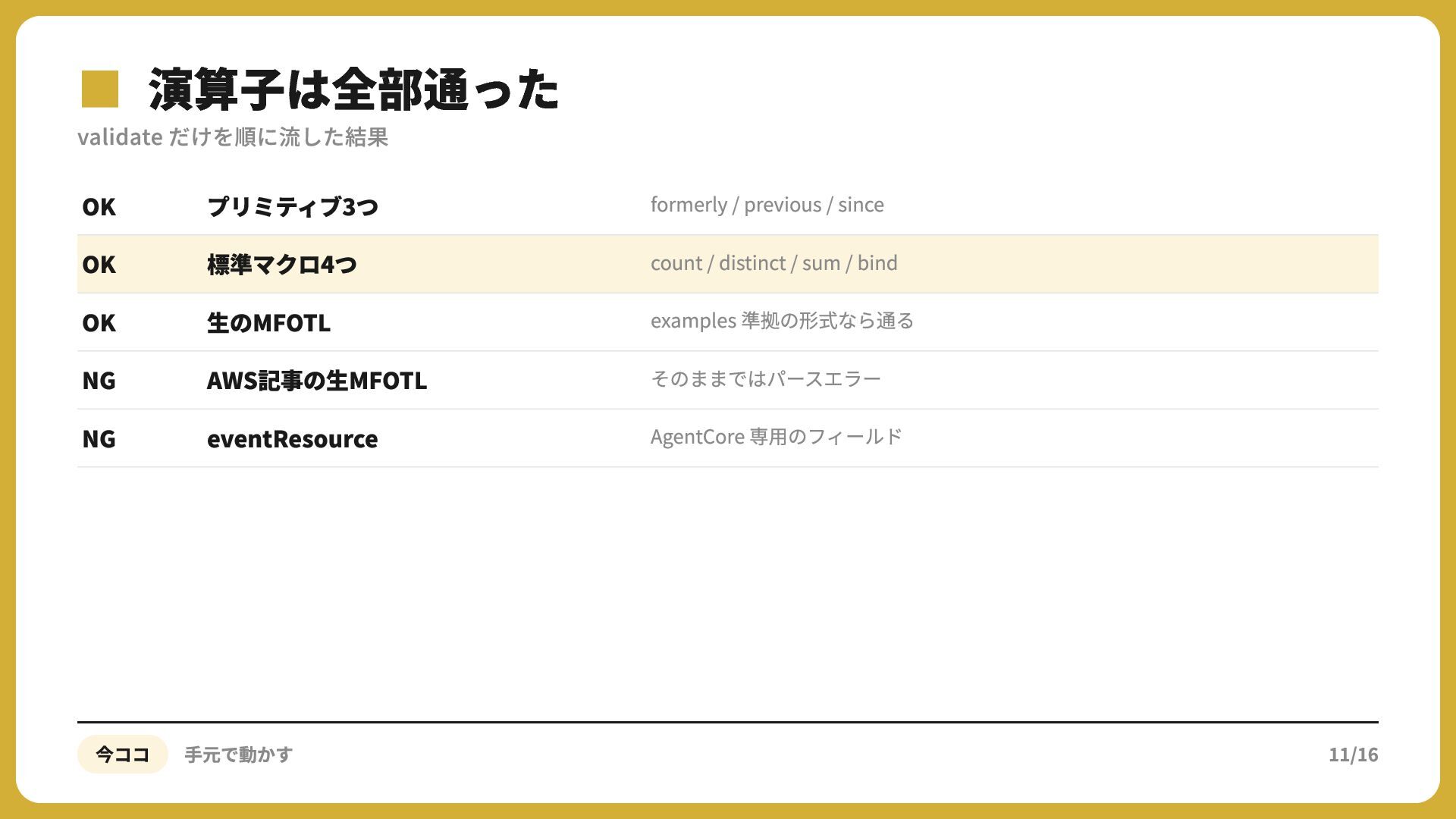Screen dimensions: 1456x819
Task: Select the highlighted 標準マクロ4つ row
Action: (x=727, y=264)
